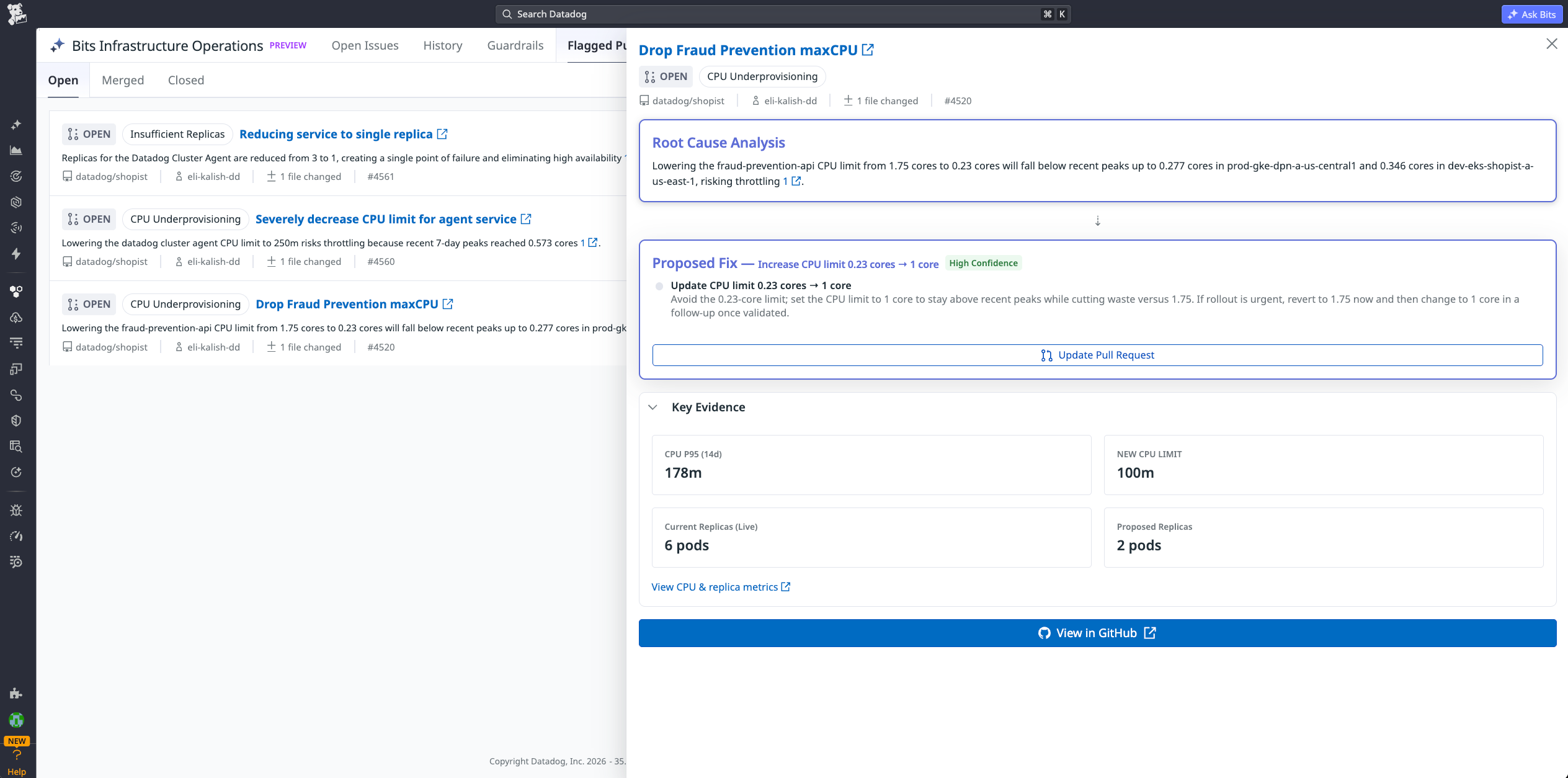Open the sparkle icon in left sidebar
1568x778 pixels.
[17, 125]
